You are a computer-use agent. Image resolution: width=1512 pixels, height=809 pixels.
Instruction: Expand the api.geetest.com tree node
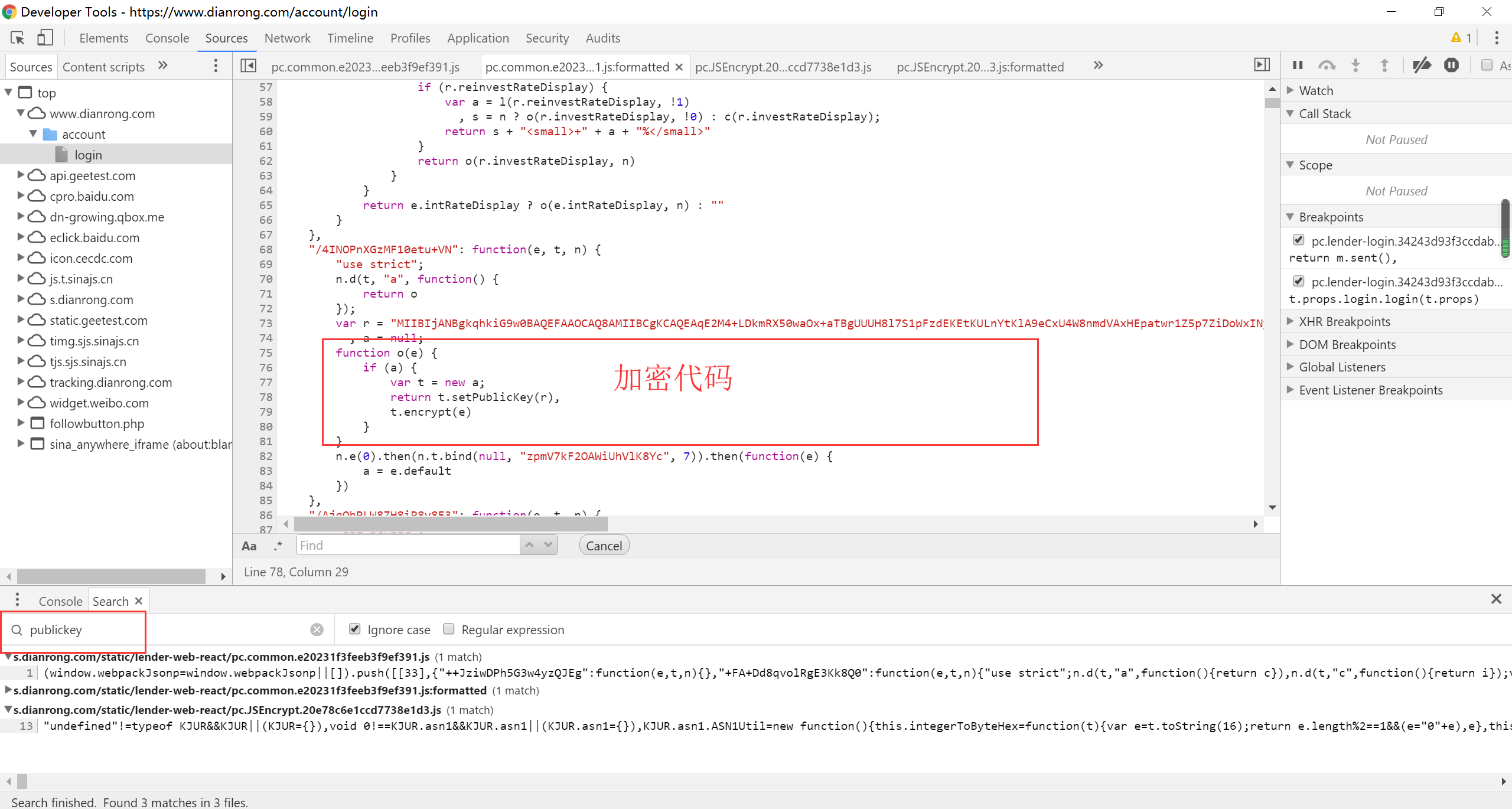[x=21, y=175]
